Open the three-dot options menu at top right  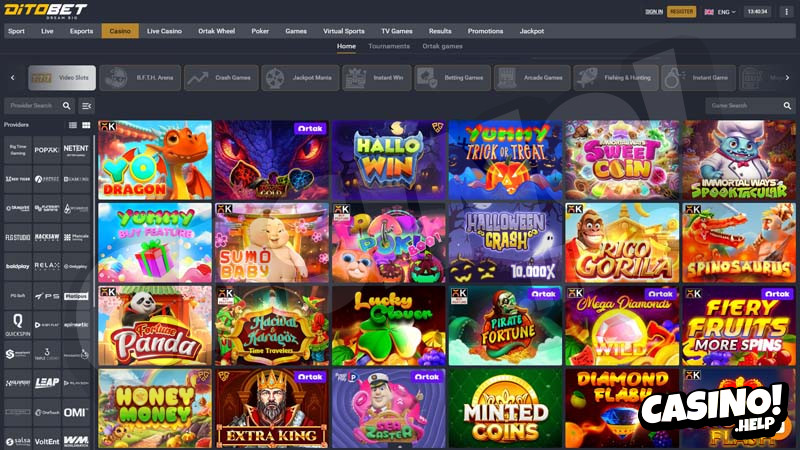point(786,12)
